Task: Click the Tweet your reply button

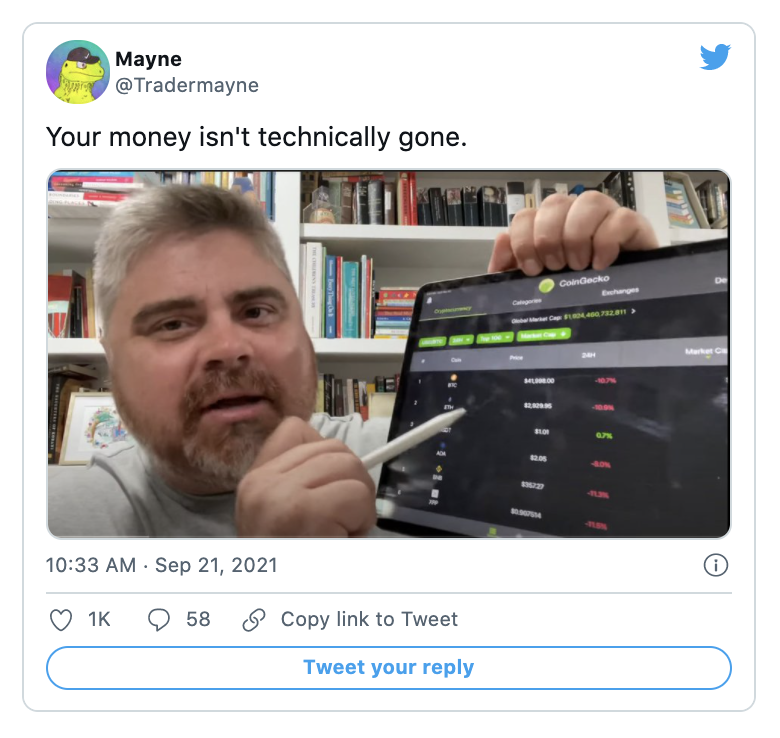Action: 389,667
